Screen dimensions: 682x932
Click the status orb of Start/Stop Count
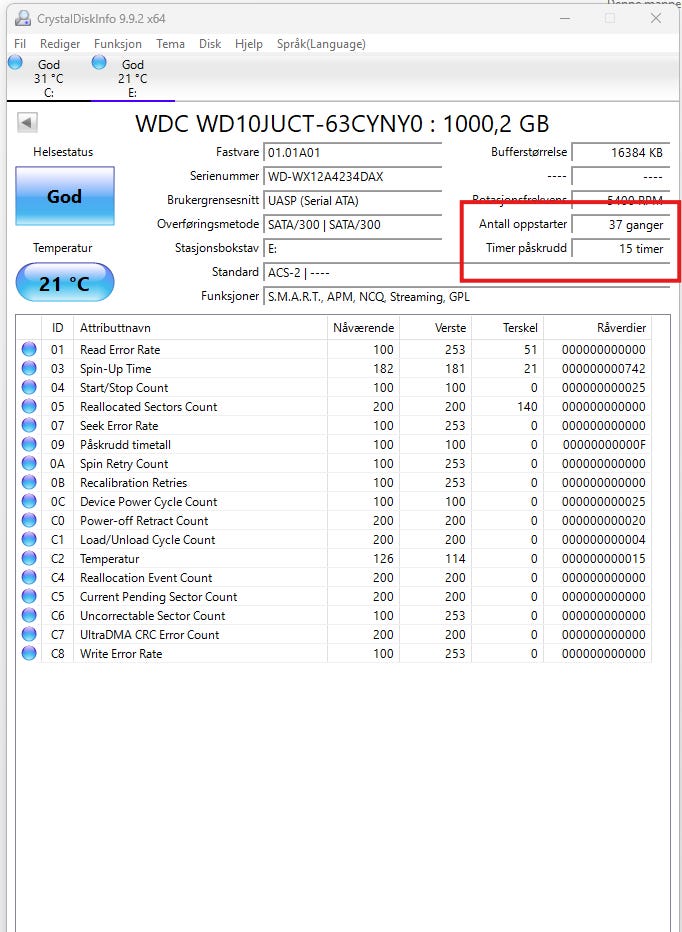point(29,388)
